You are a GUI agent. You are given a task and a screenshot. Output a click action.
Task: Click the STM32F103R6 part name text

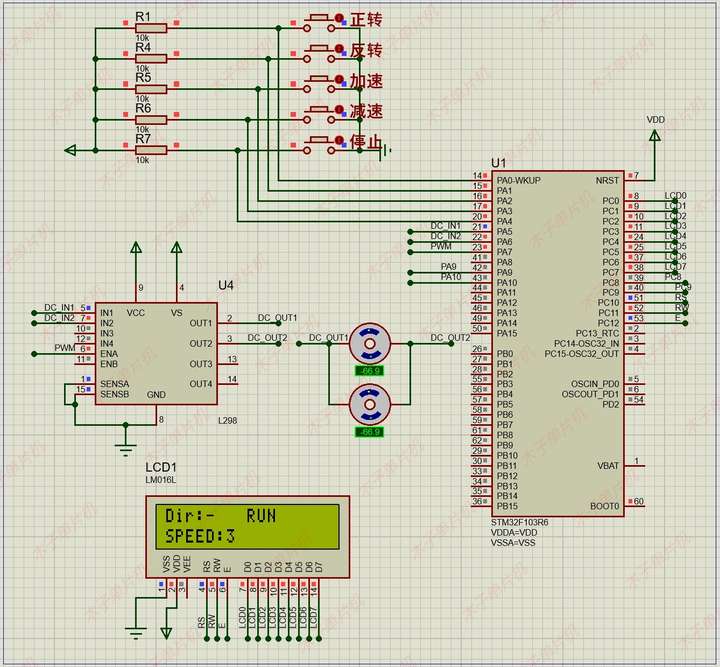click(x=519, y=522)
